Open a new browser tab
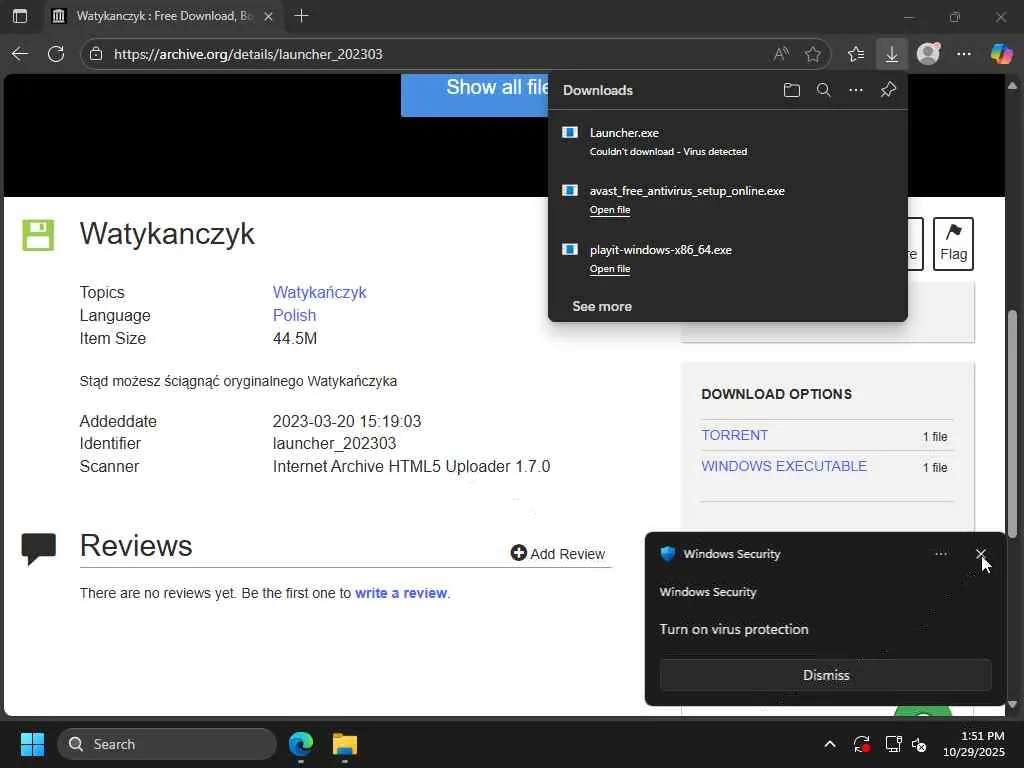 301,16
